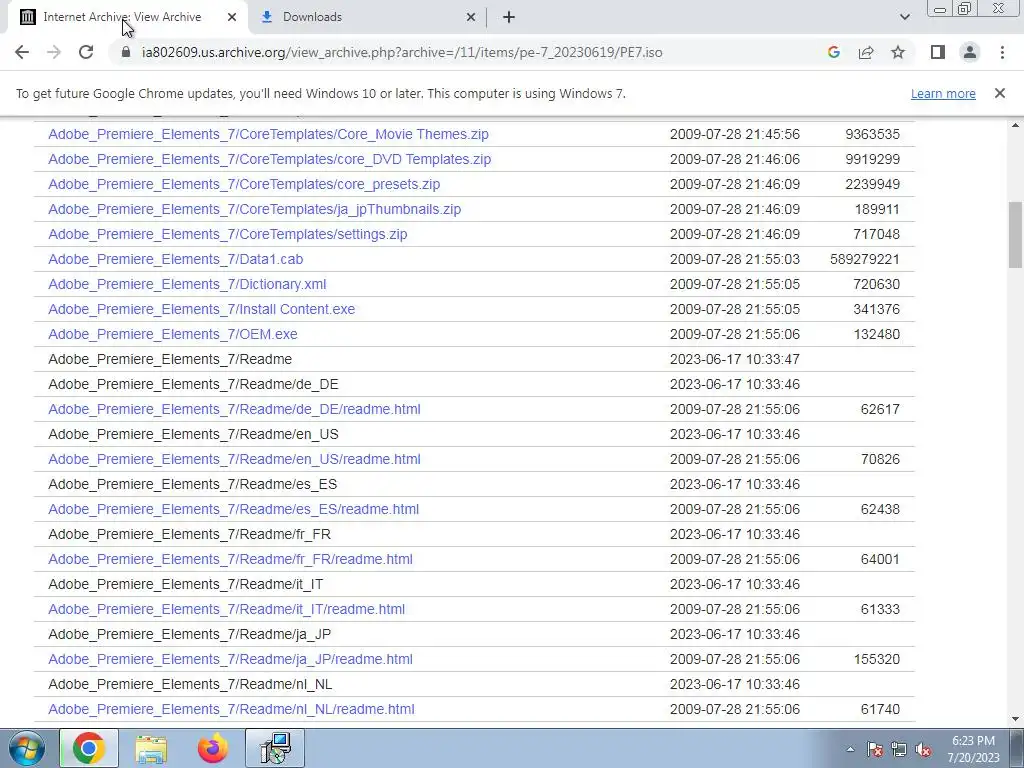Click Install Content.exe link

(x=202, y=309)
